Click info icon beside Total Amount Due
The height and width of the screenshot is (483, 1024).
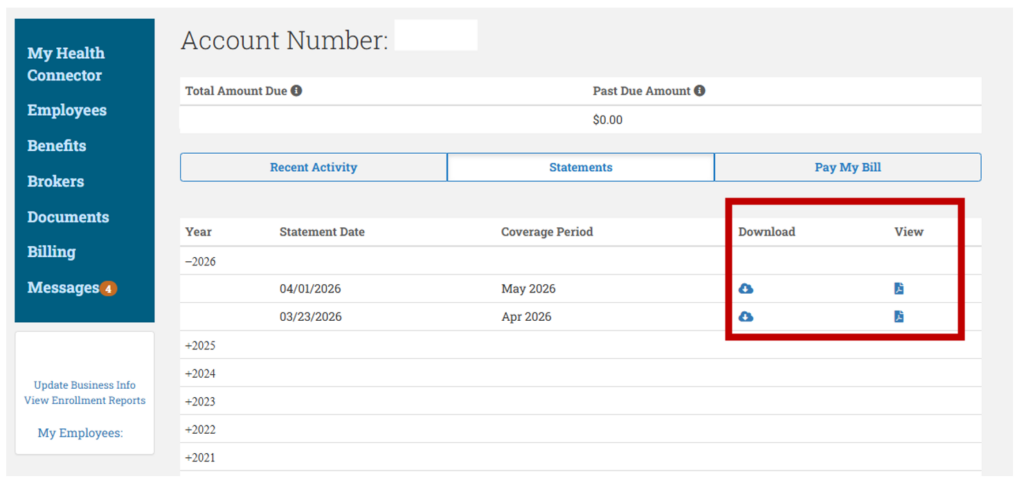(x=296, y=91)
